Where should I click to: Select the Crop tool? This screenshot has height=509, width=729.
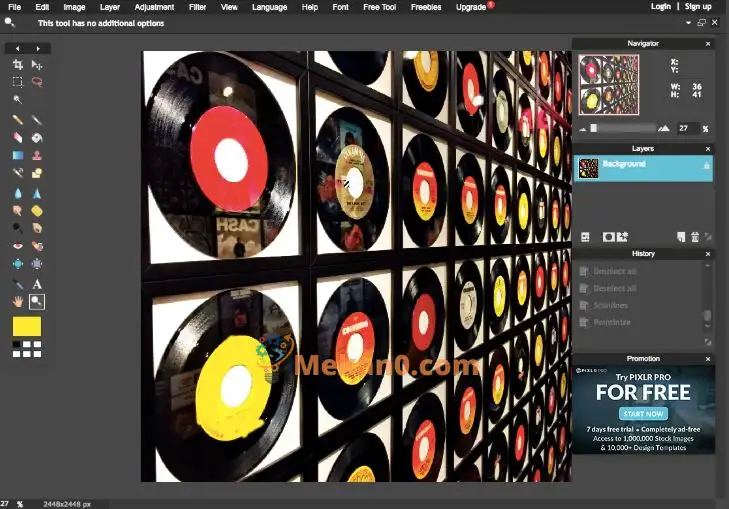coord(18,65)
